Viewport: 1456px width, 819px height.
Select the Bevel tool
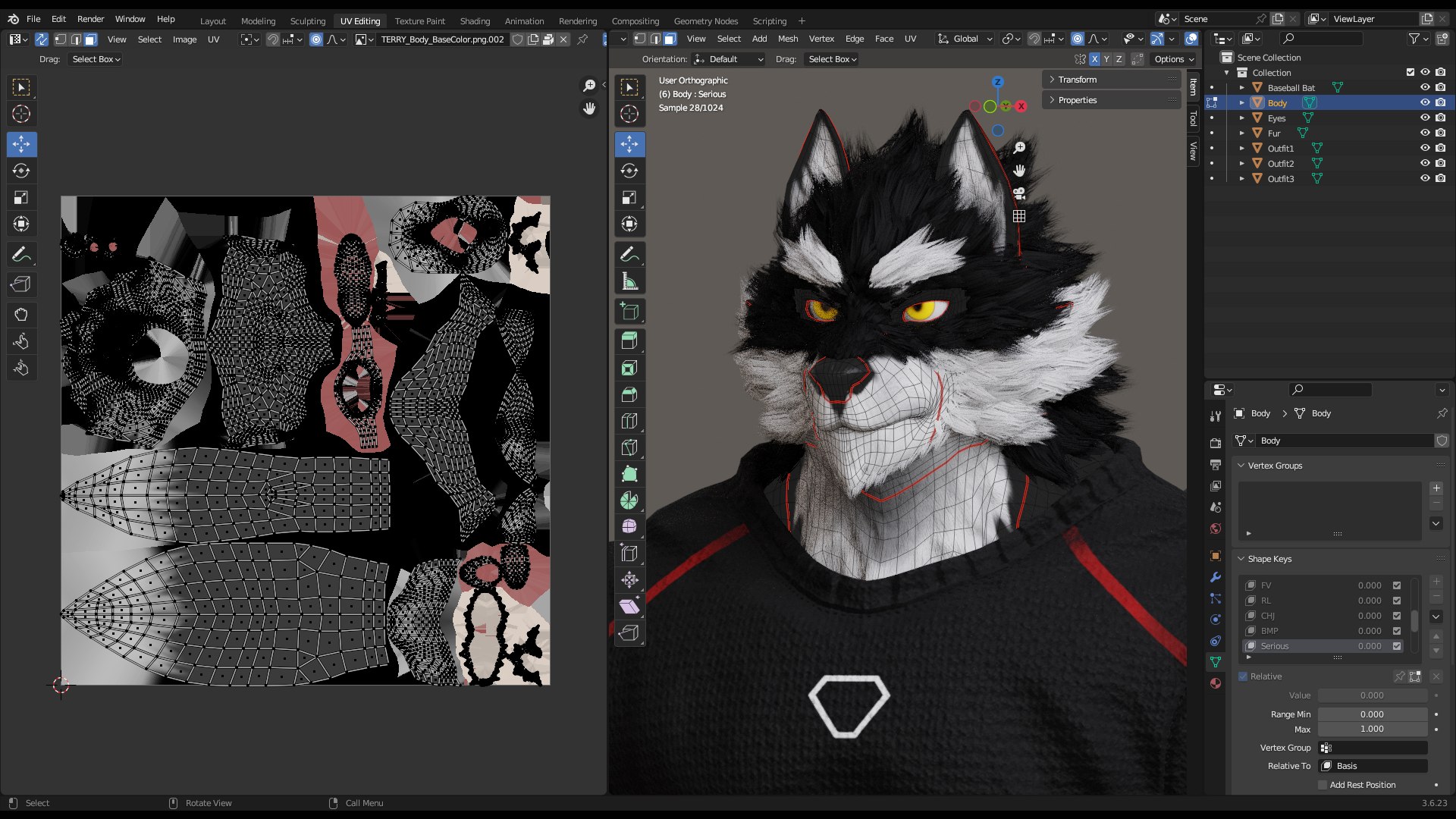coord(629,394)
